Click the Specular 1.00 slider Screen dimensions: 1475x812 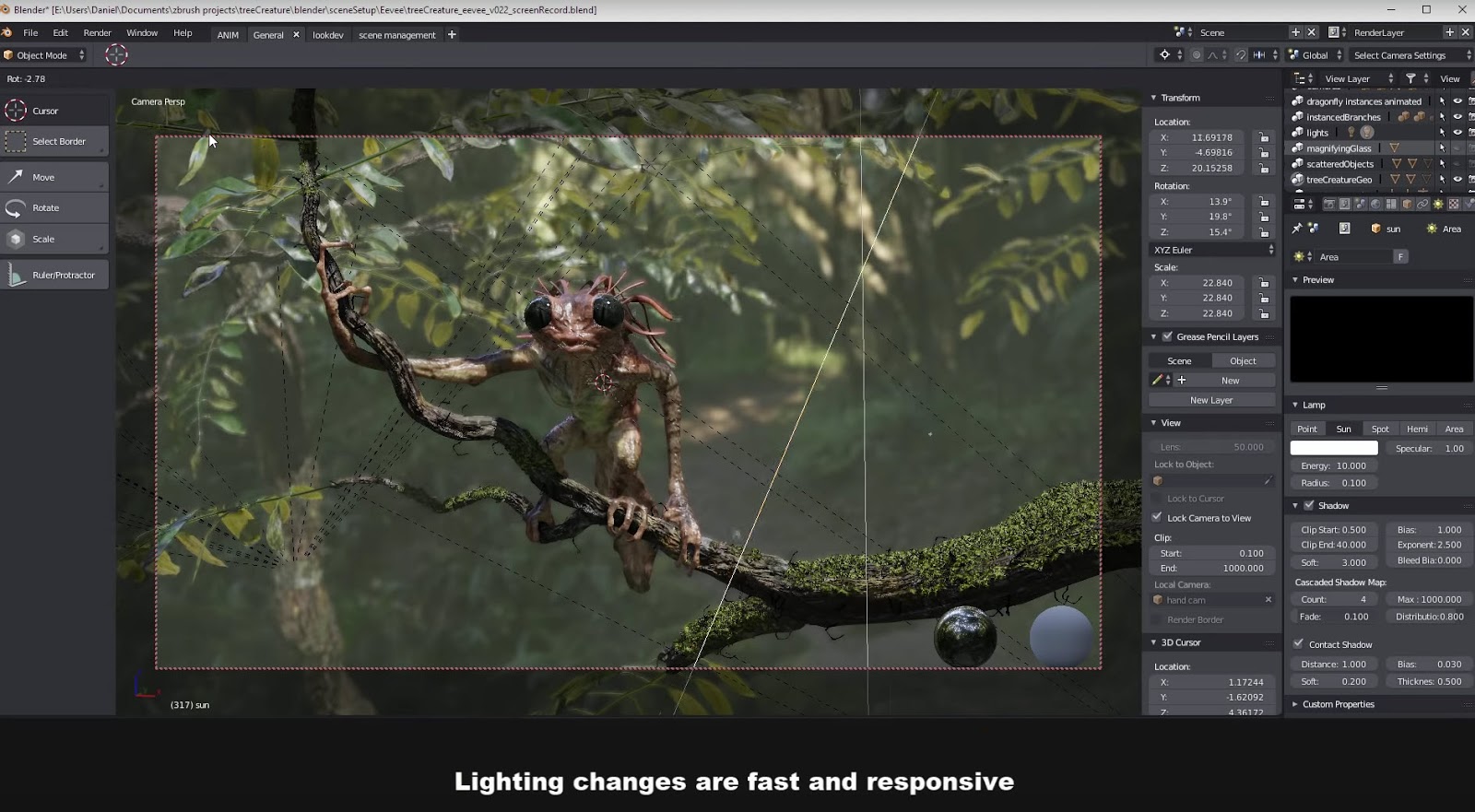pyautogui.click(x=1429, y=449)
